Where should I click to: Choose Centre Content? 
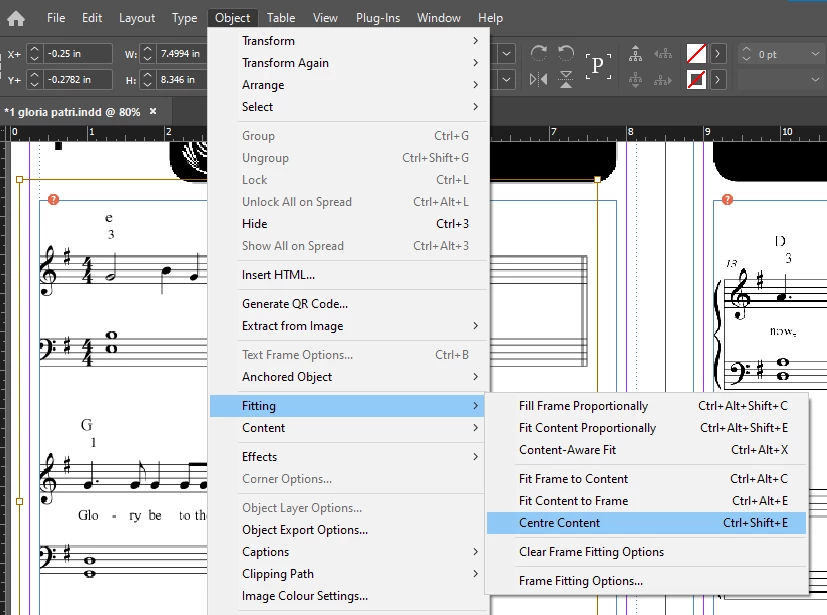[647, 523]
